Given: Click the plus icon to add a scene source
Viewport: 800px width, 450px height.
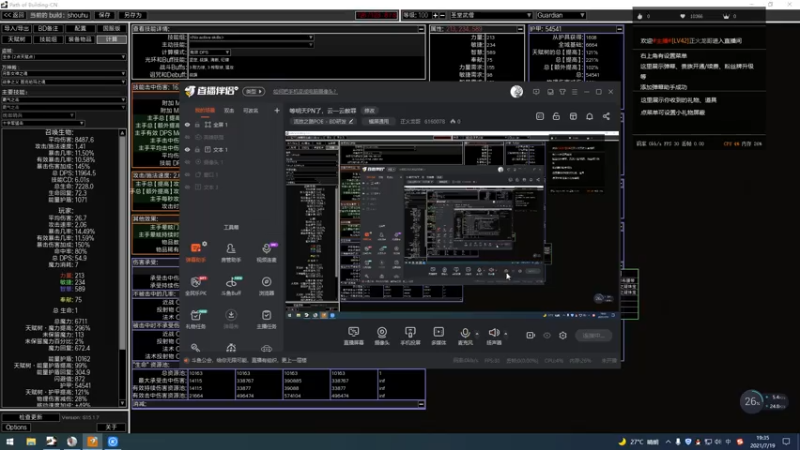Looking at the screenshot, I should coord(277,110).
